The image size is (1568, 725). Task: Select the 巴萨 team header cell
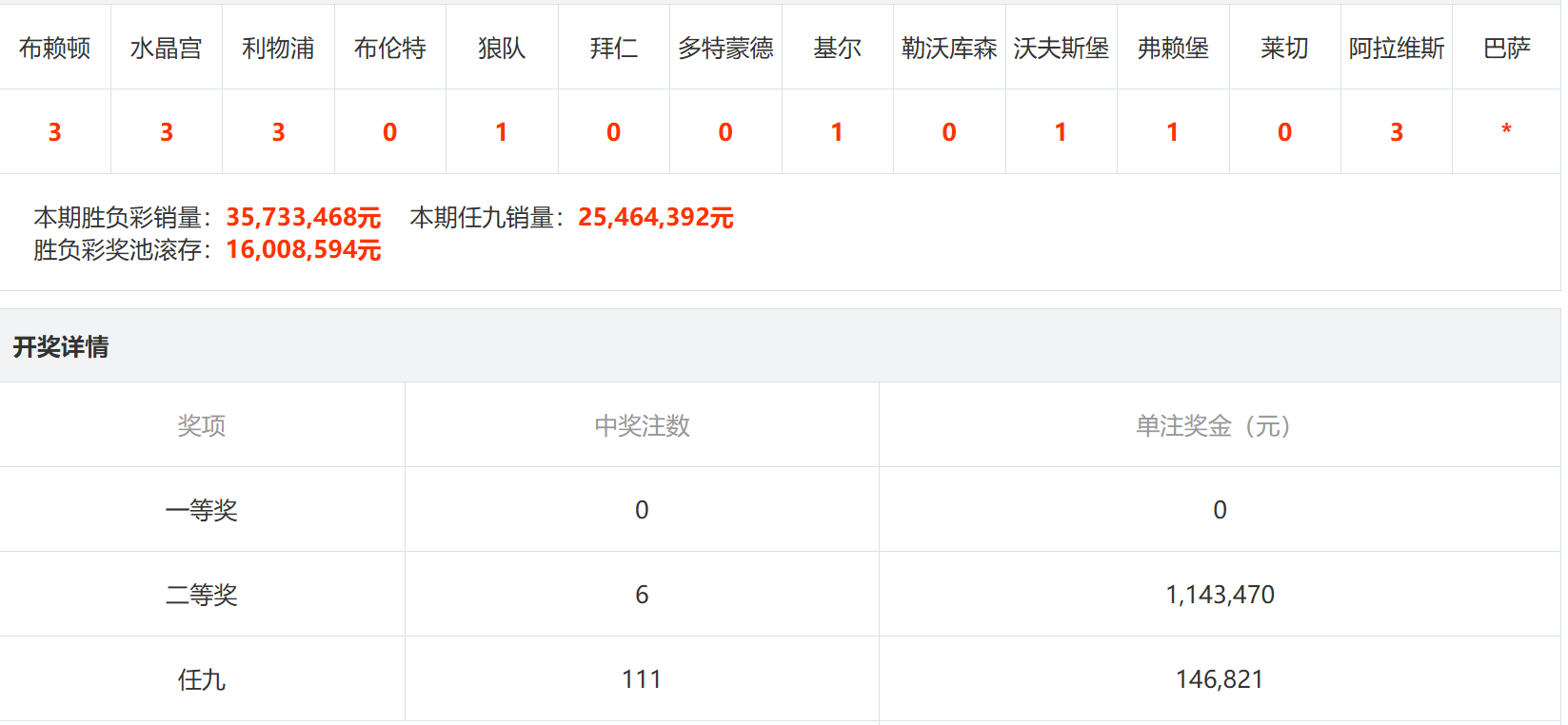click(1507, 48)
